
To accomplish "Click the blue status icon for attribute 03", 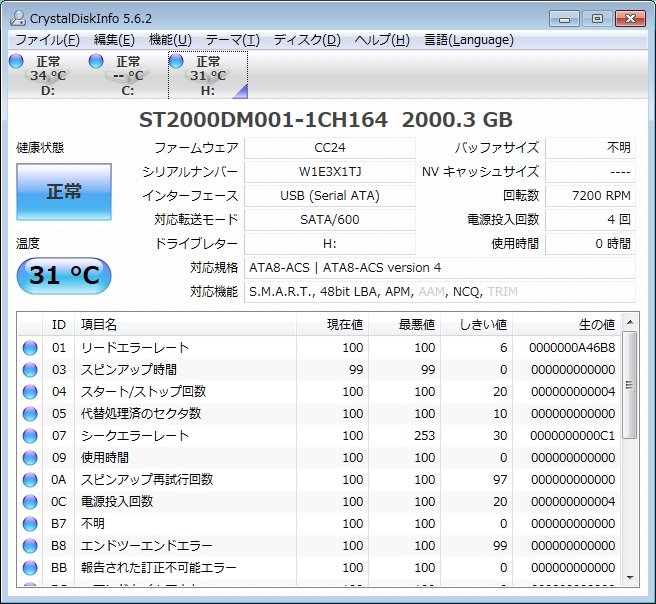I will point(30,370).
